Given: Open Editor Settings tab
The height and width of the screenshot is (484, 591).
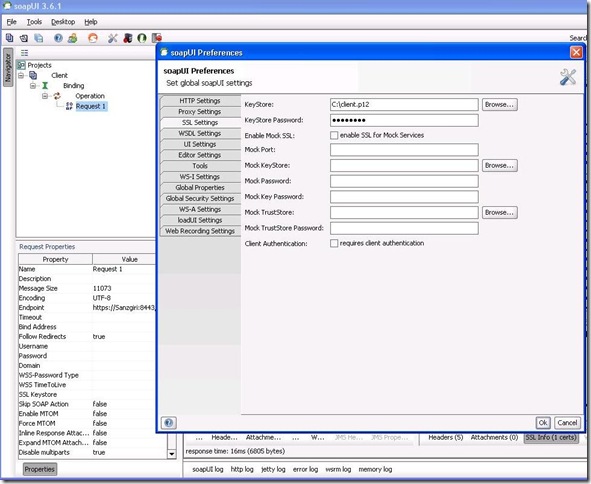Looking at the screenshot, I should click(x=200, y=155).
